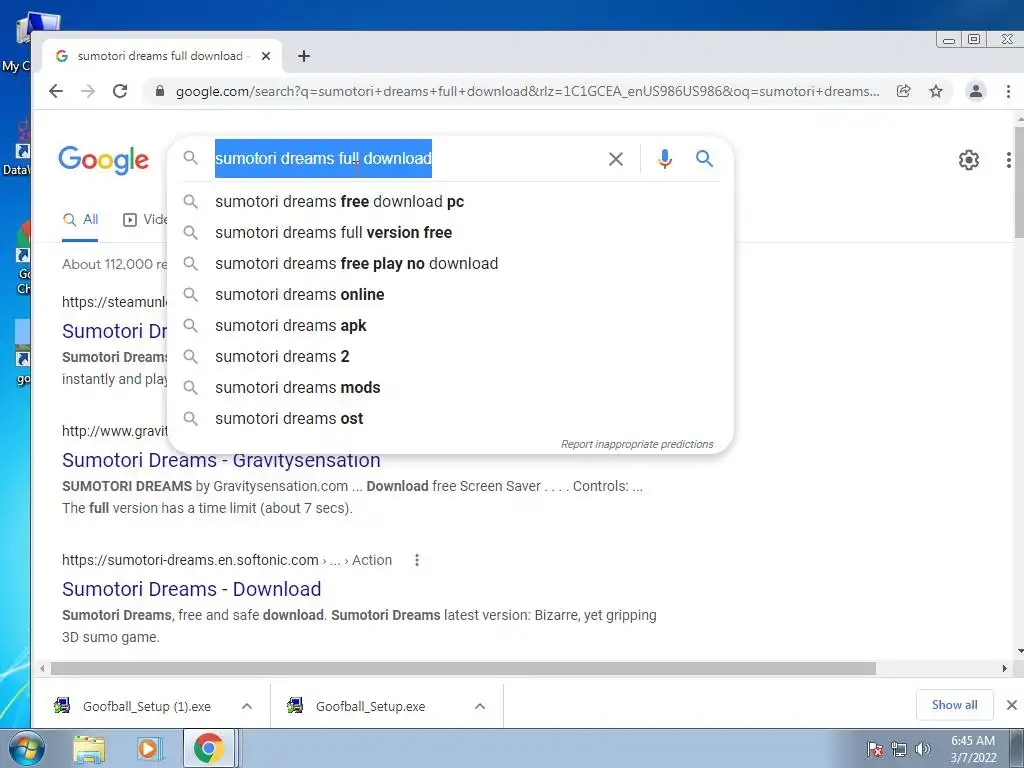The image size is (1024, 768).
Task: Go back to the previous page
Action: tap(56, 91)
